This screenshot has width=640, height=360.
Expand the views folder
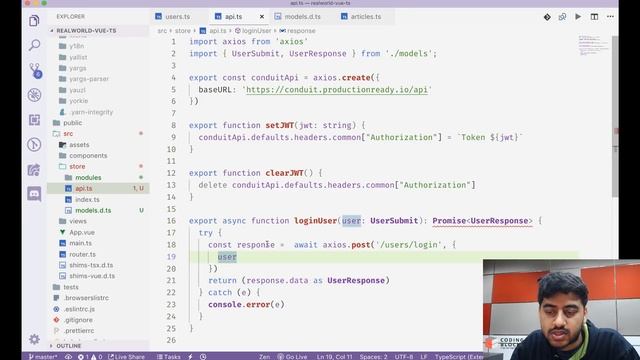click(78, 221)
